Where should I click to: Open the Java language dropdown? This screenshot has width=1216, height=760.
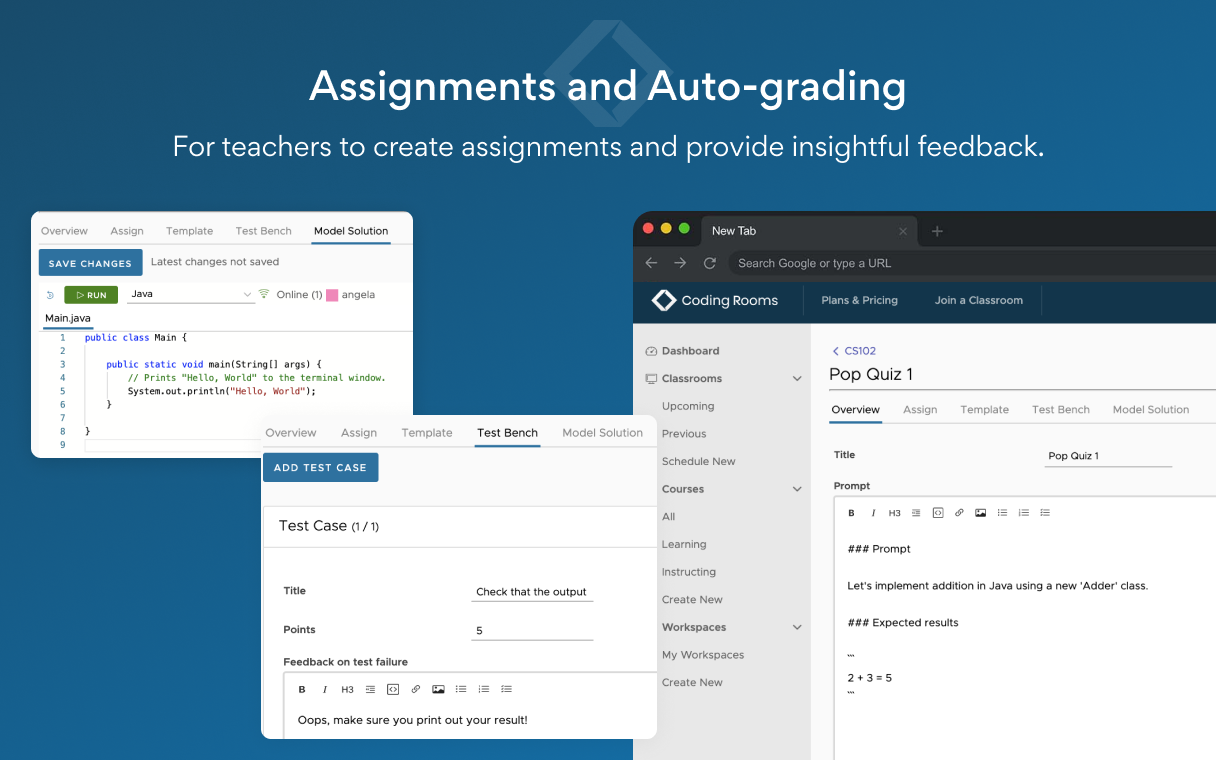tap(192, 294)
